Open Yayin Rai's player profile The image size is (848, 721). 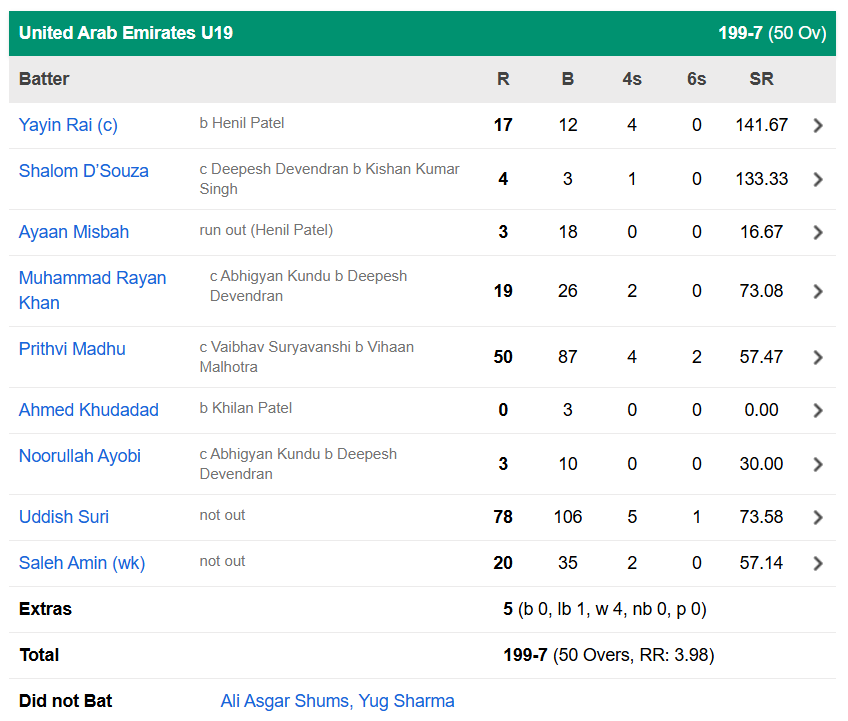67,125
